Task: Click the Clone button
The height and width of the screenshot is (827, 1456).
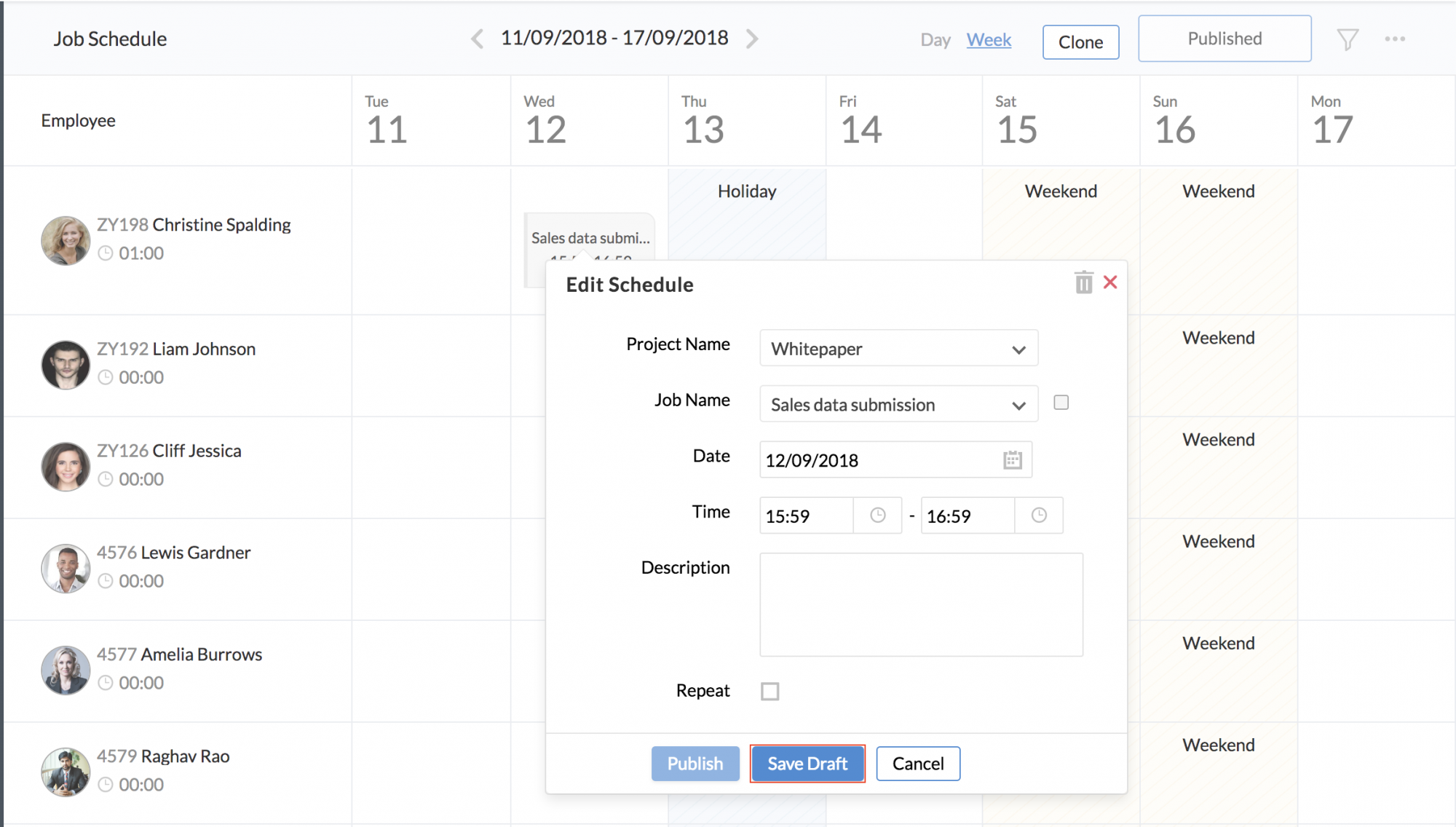Action: (1080, 41)
